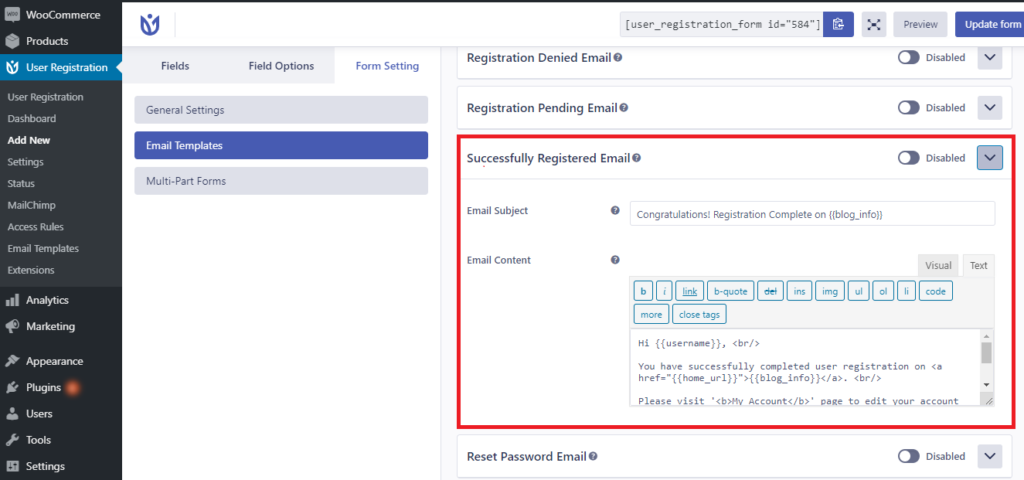The width and height of the screenshot is (1024, 480).
Task: Enable the Successfully Registered Email toggle
Action: point(908,158)
